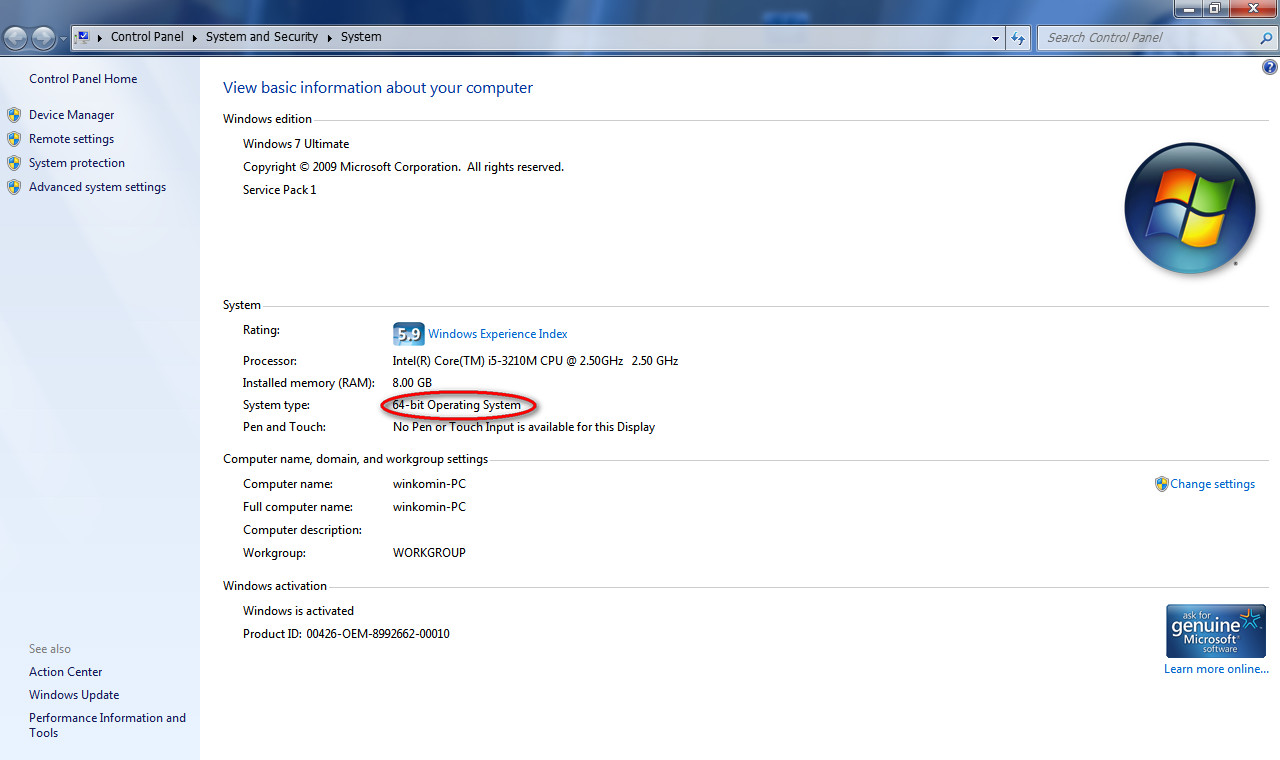Image resolution: width=1280 pixels, height=760 pixels.
Task: Click the Full computer name value winkomin-PC
Action: pyautogui.click(x=429, y=507)
